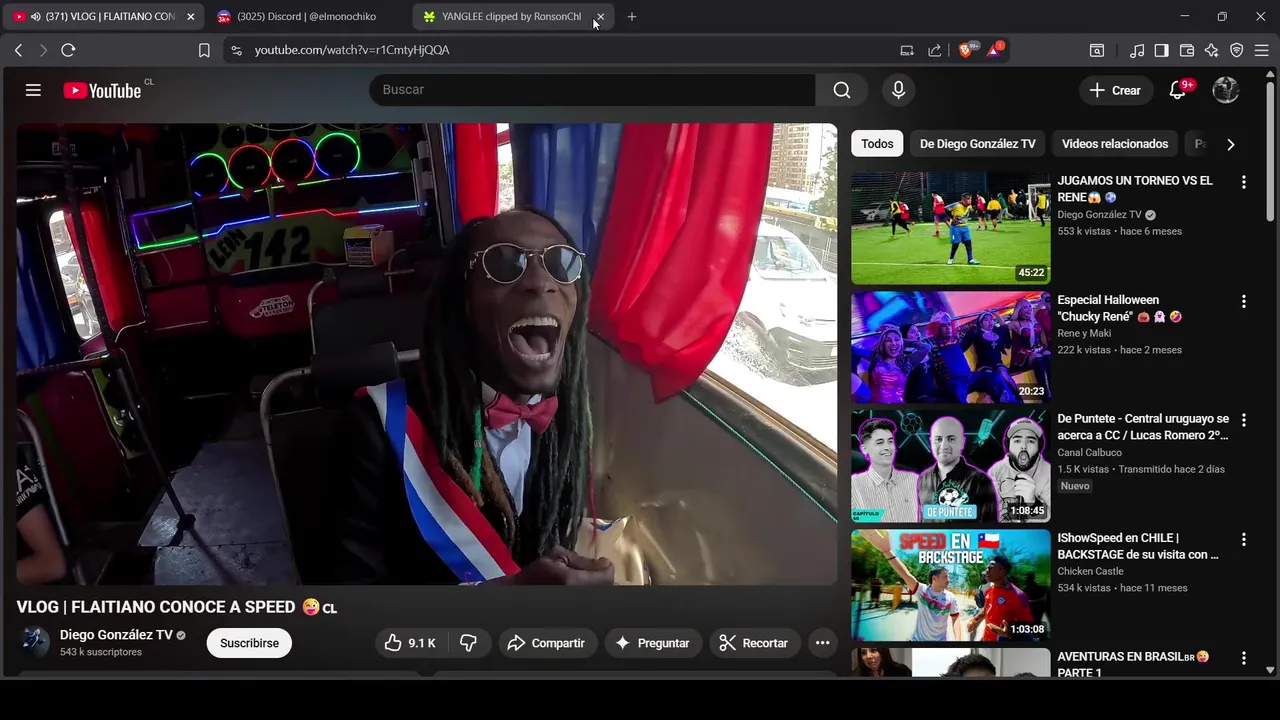
Task: View site information icon by URL
Action: point(235,50)
